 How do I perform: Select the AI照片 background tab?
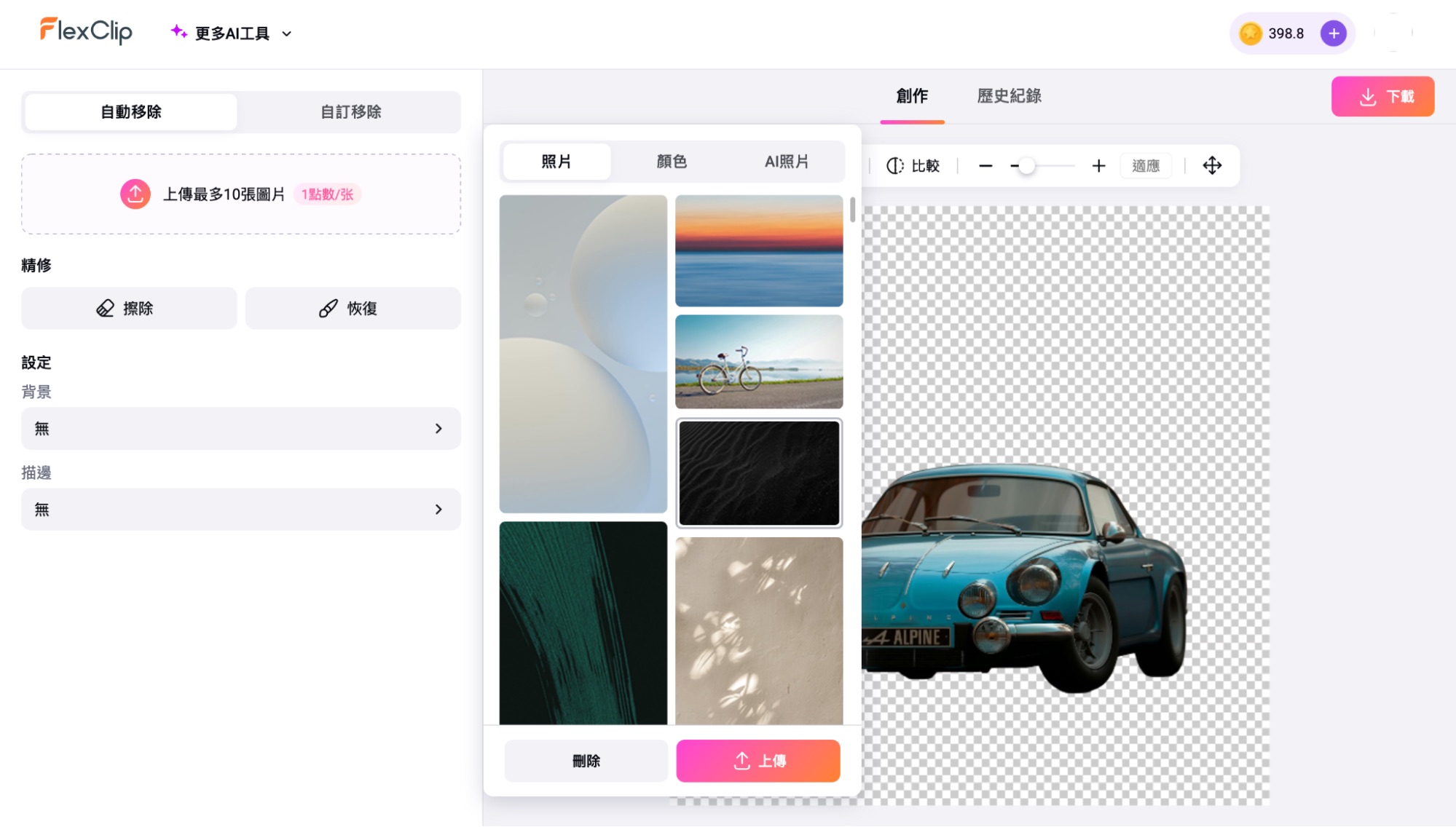787,162
